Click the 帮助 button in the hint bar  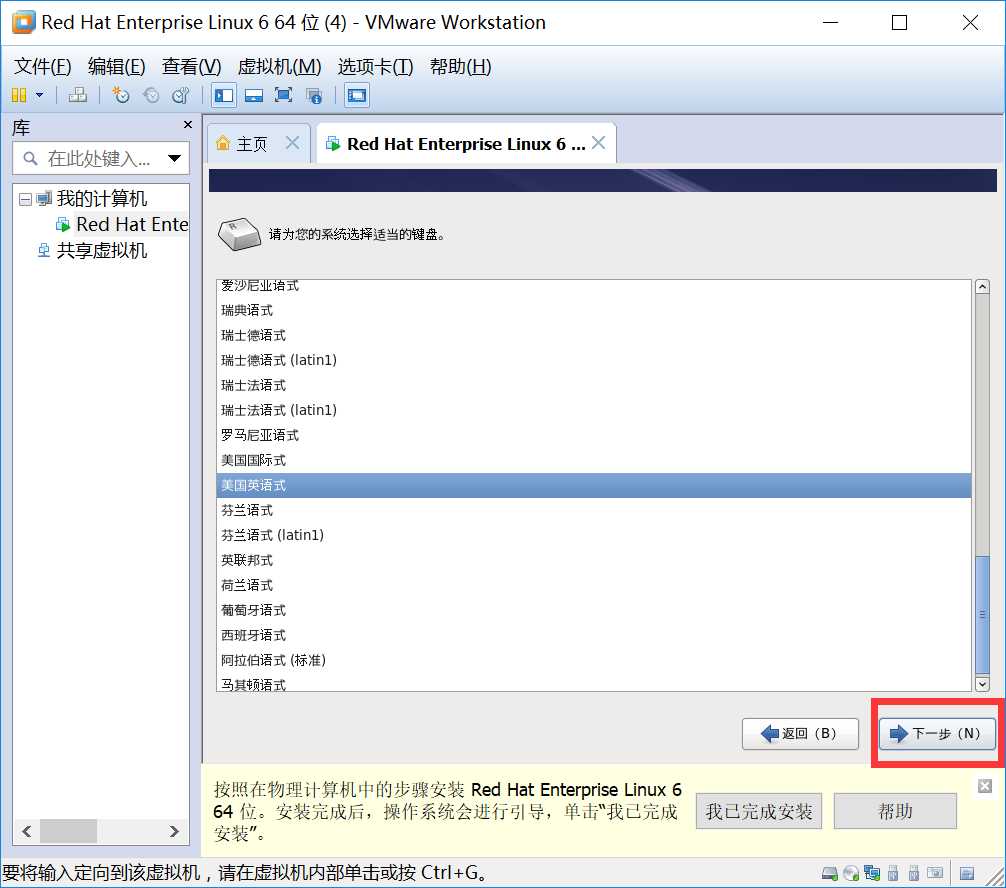coord(895,811)
